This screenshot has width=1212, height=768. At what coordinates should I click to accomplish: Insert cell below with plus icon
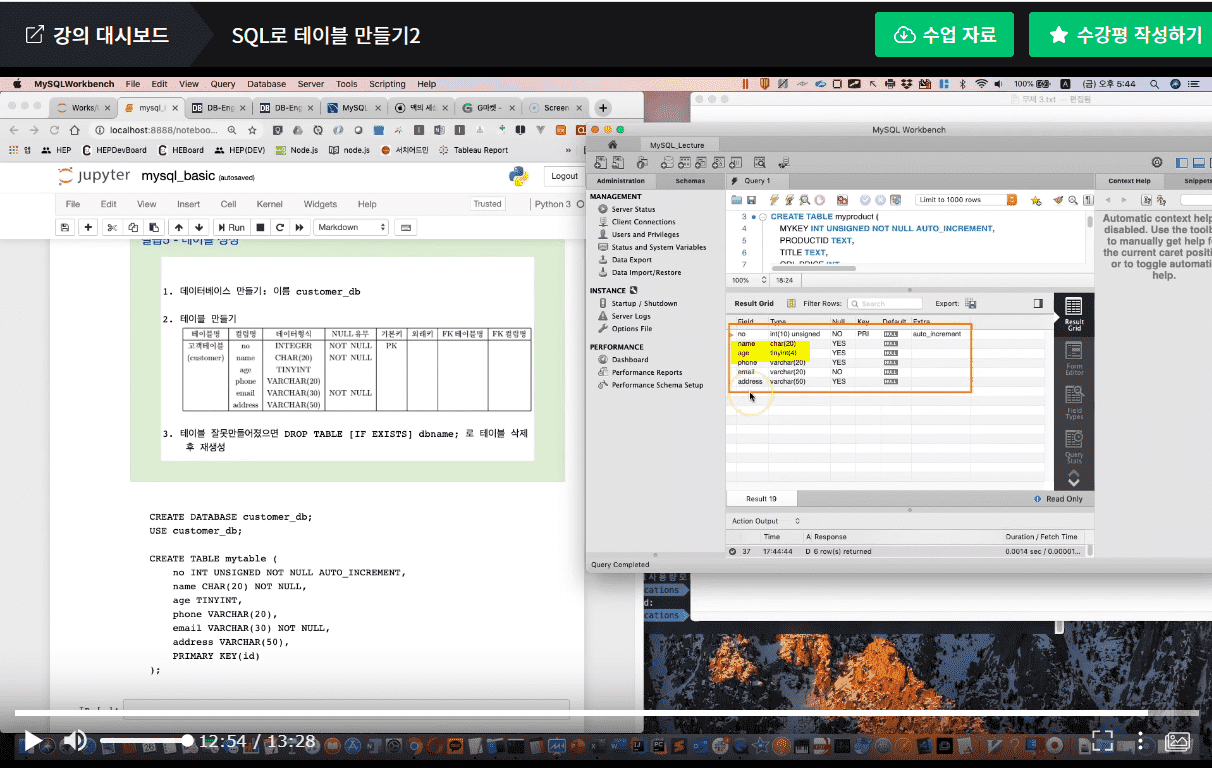[x=88, y=227]
